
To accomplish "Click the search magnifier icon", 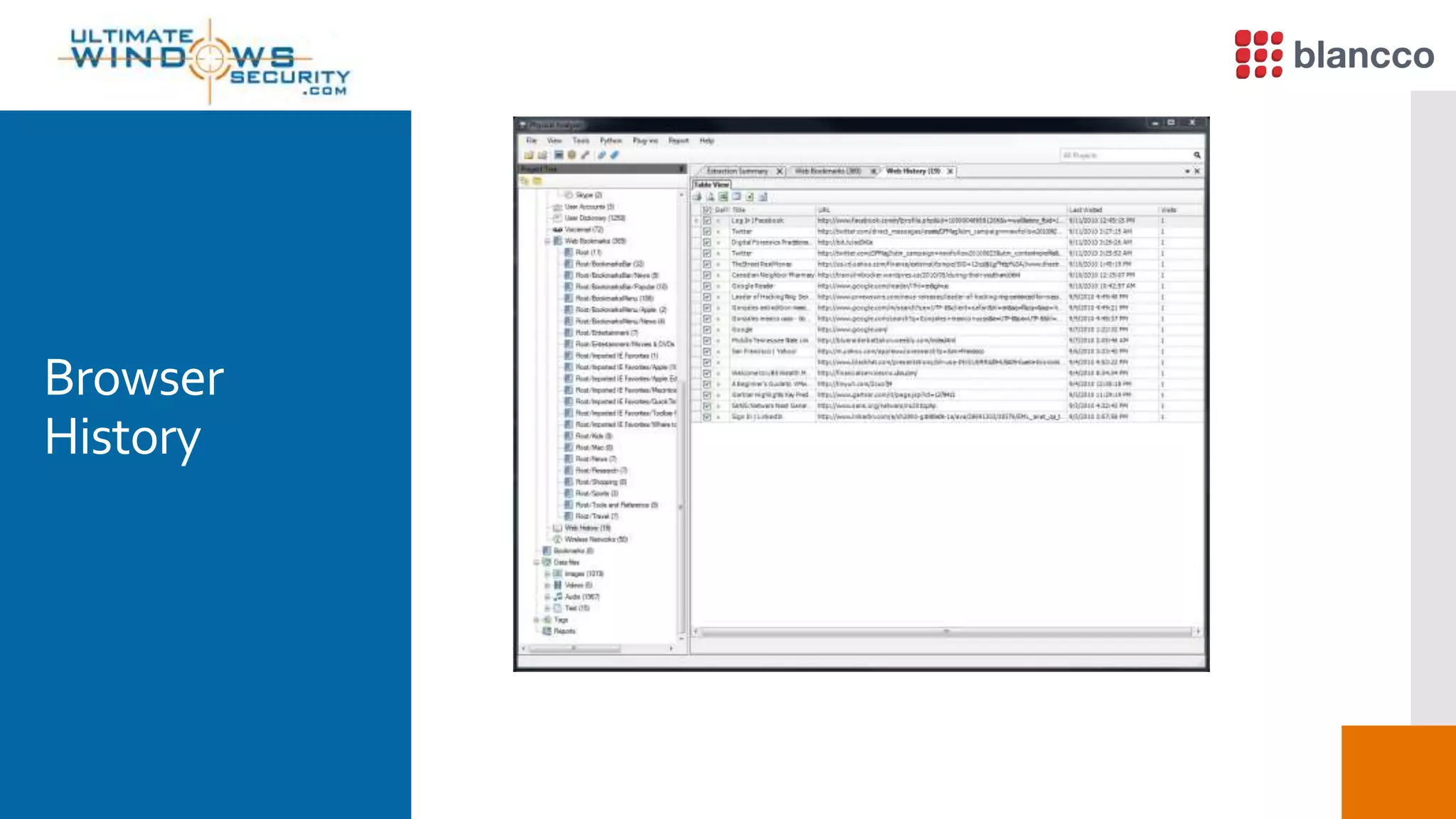I will (1197, 155).
